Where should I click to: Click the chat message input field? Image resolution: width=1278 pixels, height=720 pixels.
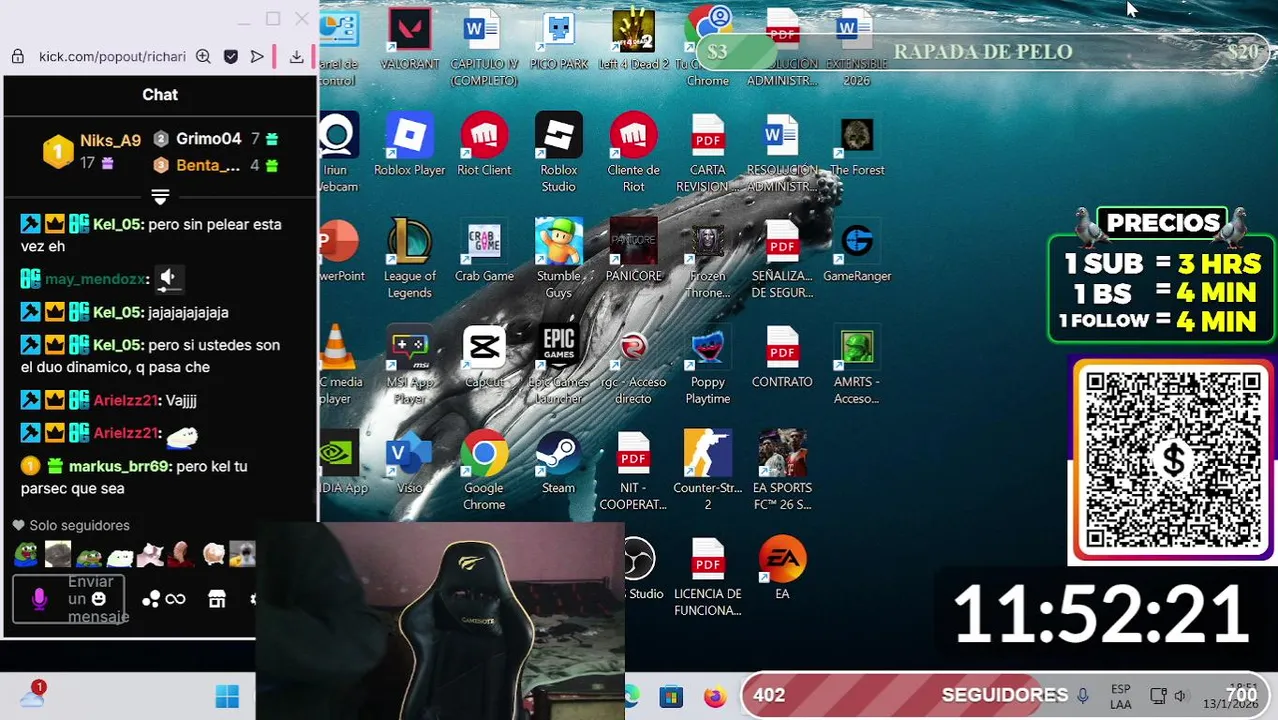tap(70, 599)
